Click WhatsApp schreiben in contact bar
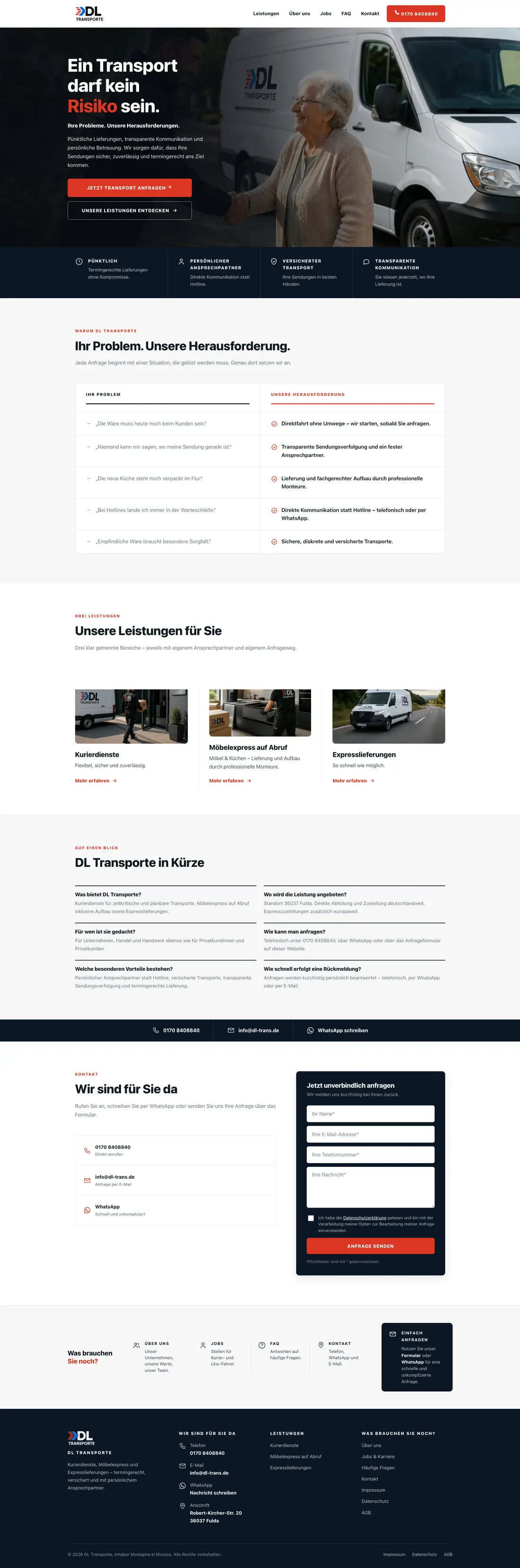 343,1030
